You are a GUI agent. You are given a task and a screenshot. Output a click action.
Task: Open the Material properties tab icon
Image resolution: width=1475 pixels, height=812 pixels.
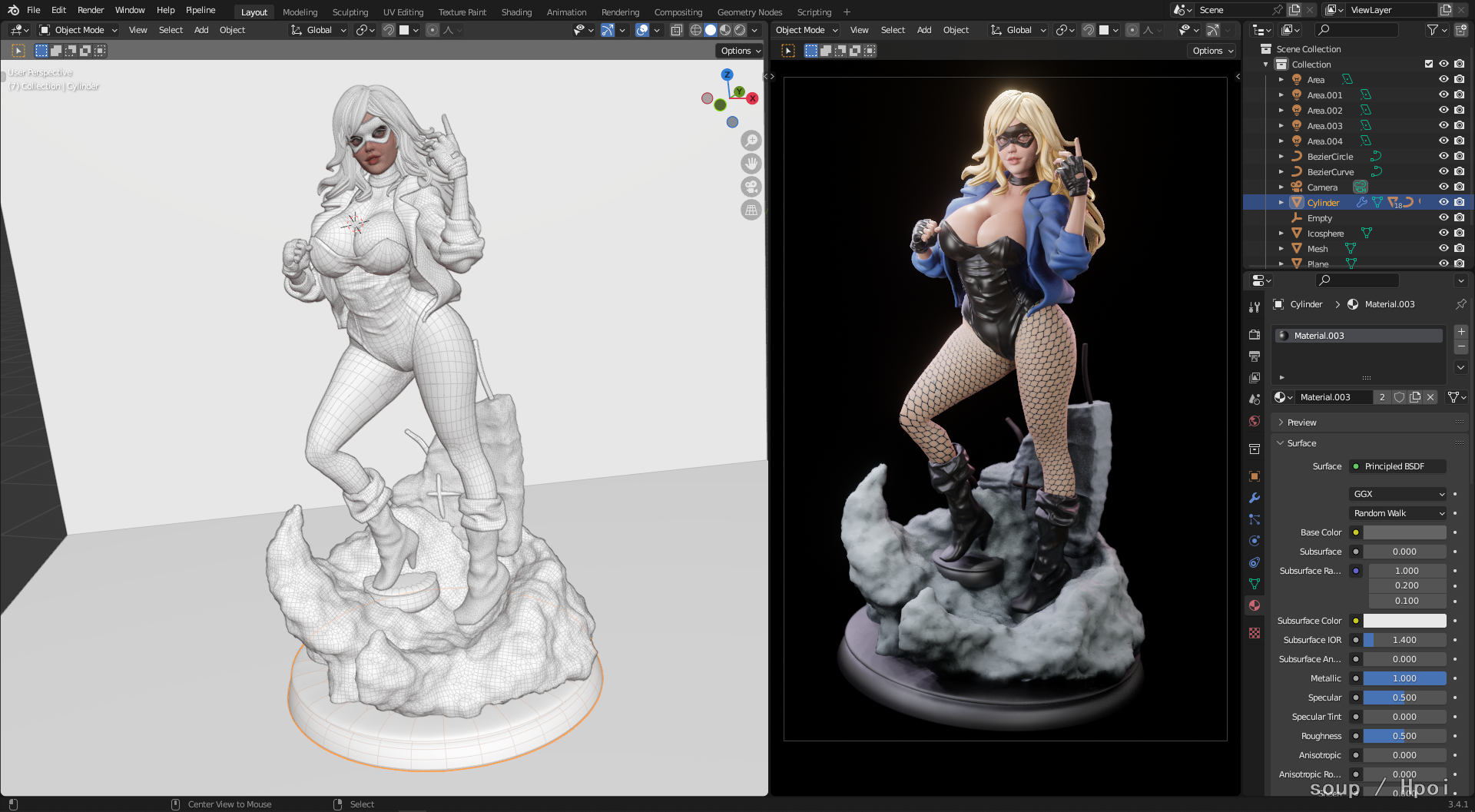(x=1255, y=605)
